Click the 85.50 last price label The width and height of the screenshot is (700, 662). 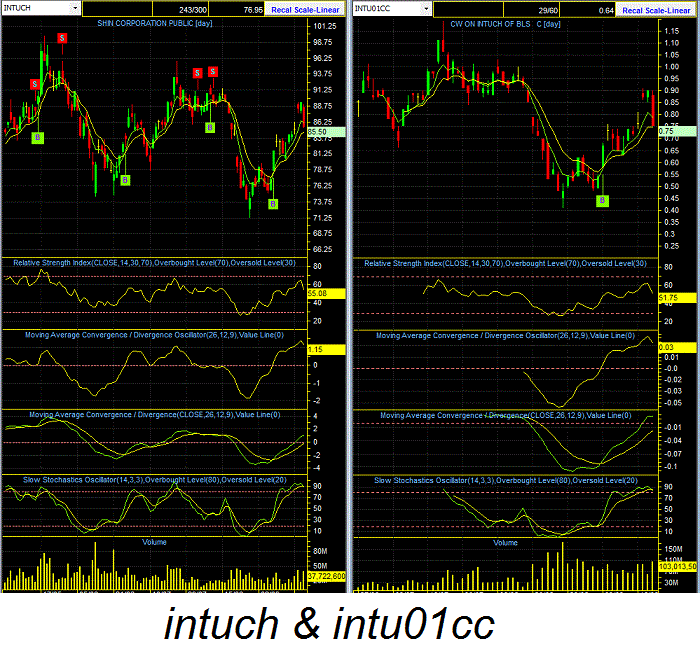coord(326,132)
